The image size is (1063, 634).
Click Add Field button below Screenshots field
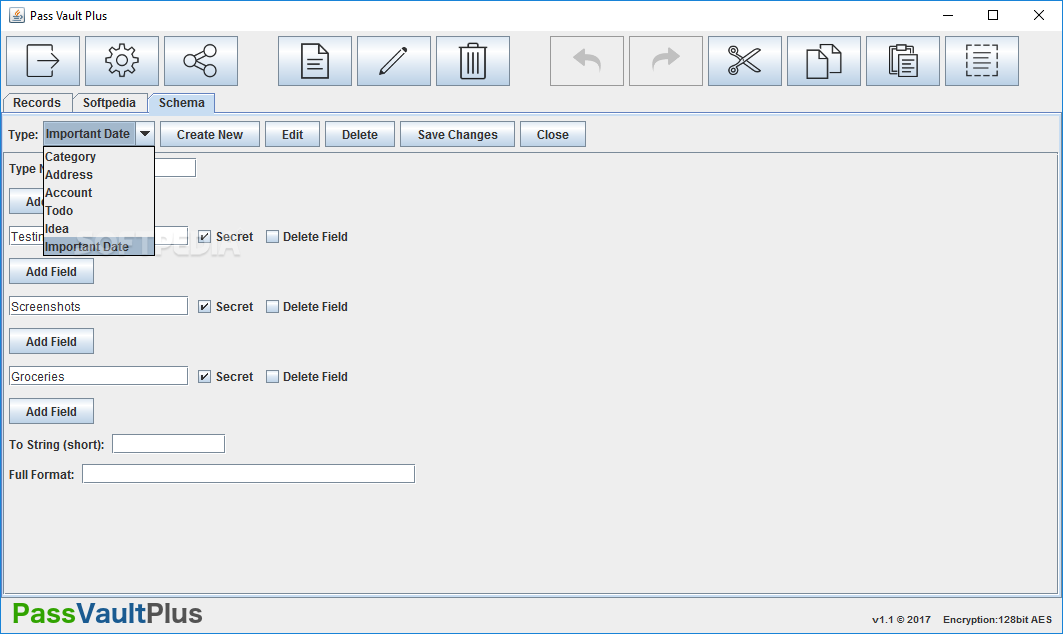point(52,341)
